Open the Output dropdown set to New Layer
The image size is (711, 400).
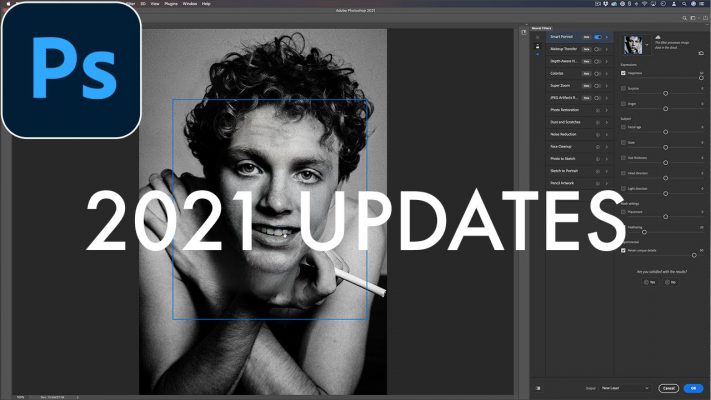pyautogui.click(x=629, y=387)
